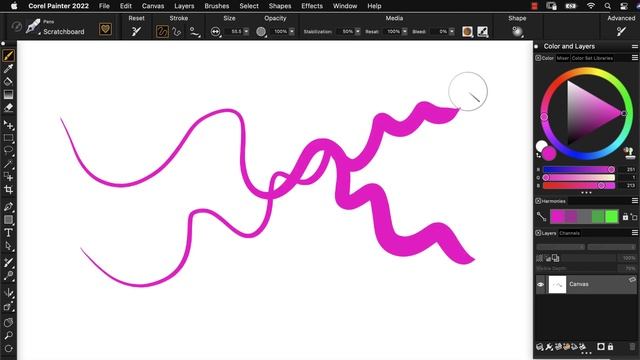Toggle the Preserve Transparency icon in Layers
This screenshot has width=640, height=360.
click(539, 258)
